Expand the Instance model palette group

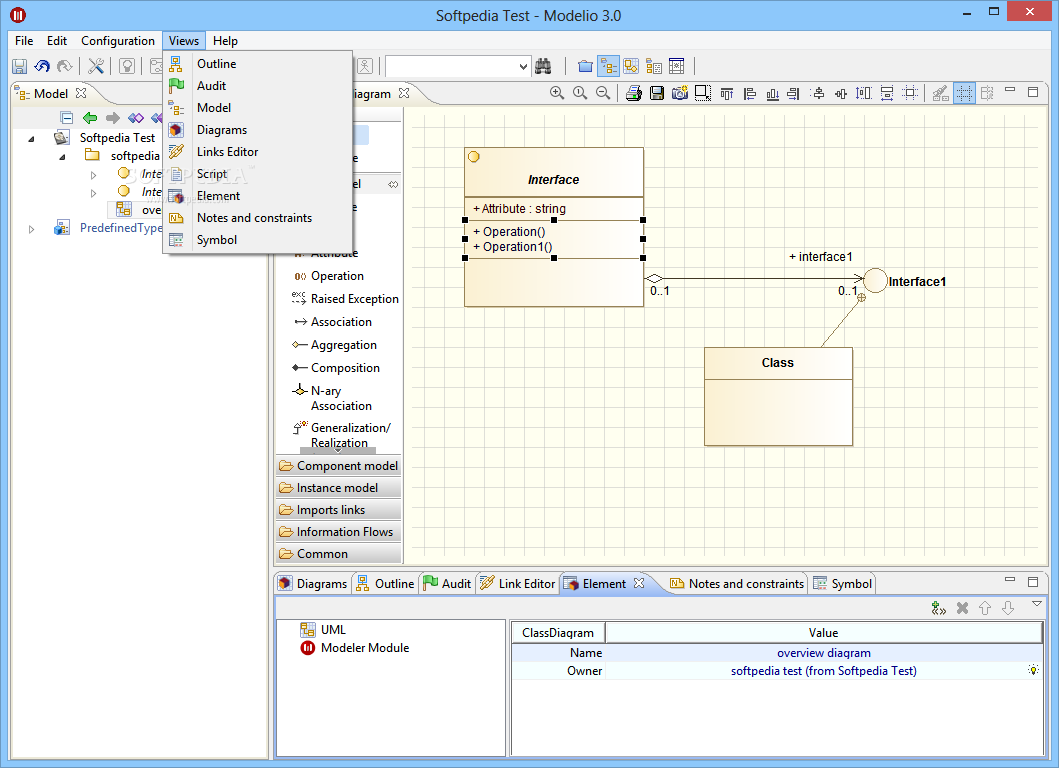click(338, 488)
